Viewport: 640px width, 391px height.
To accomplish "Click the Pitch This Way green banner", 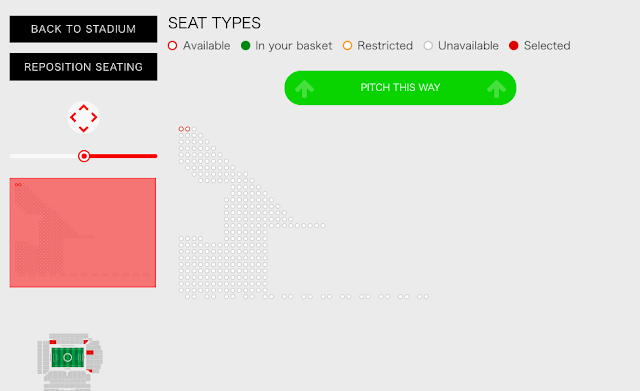I will coord(400,88).
